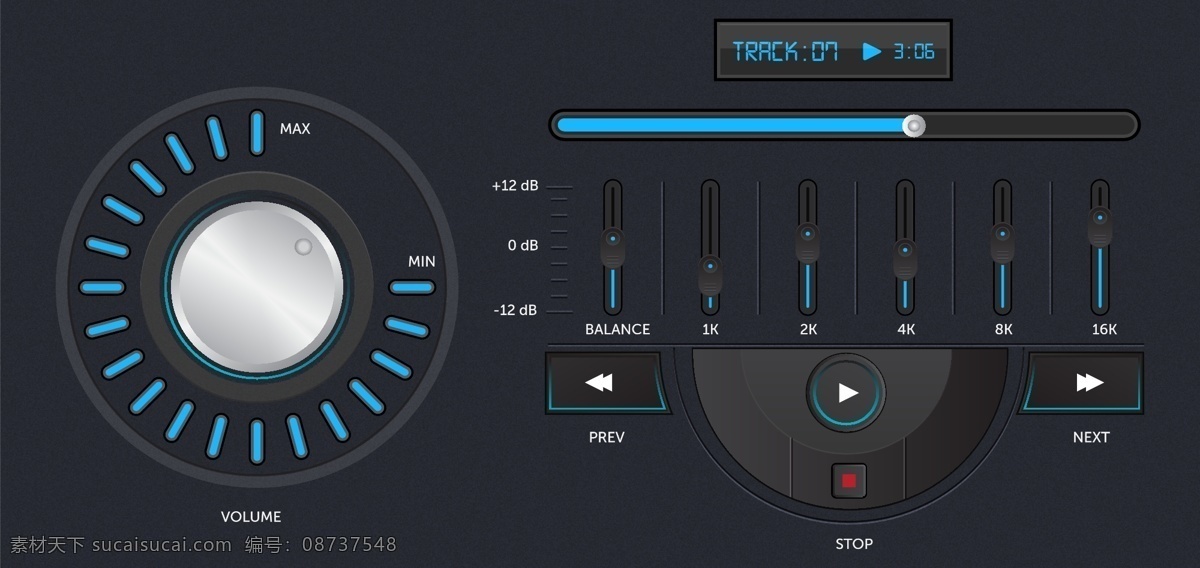
Task: Click the STOP label
Action: 854,544
